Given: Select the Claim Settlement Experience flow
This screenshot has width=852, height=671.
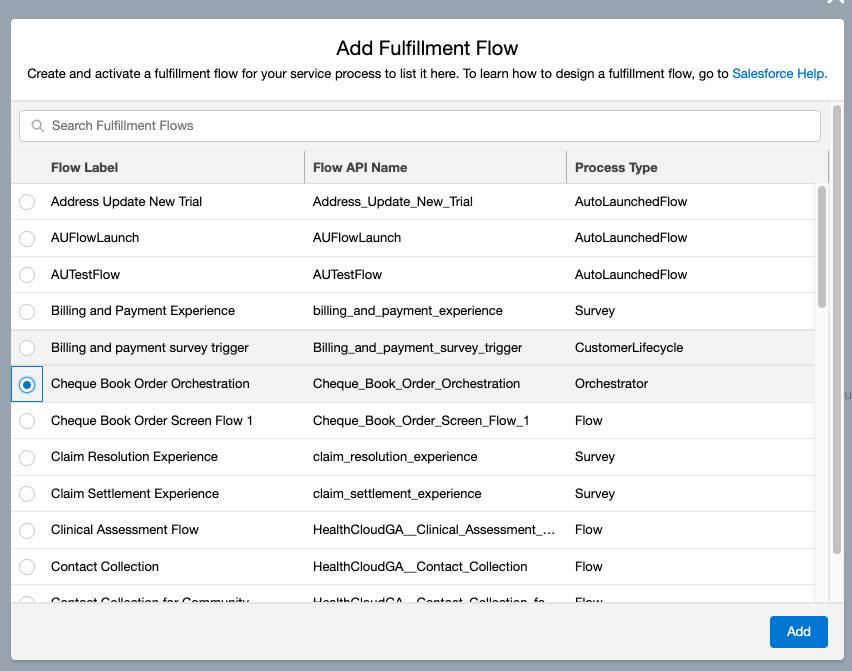Looking at the screenshot, I should [27, 493].
